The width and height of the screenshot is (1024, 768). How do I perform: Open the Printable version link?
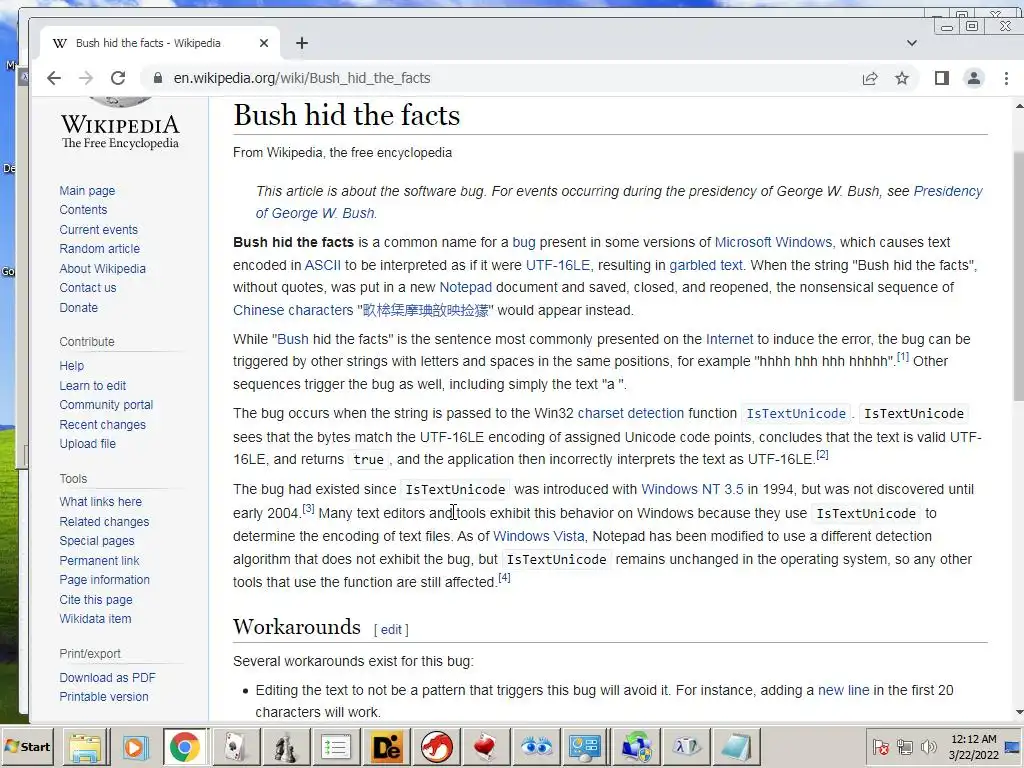[104, 697]
